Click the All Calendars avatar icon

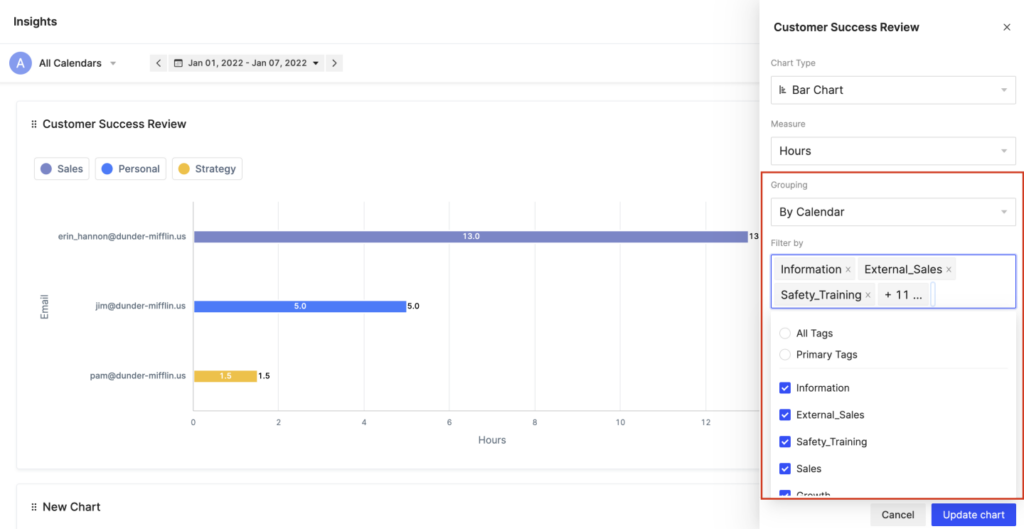[21, 63]
